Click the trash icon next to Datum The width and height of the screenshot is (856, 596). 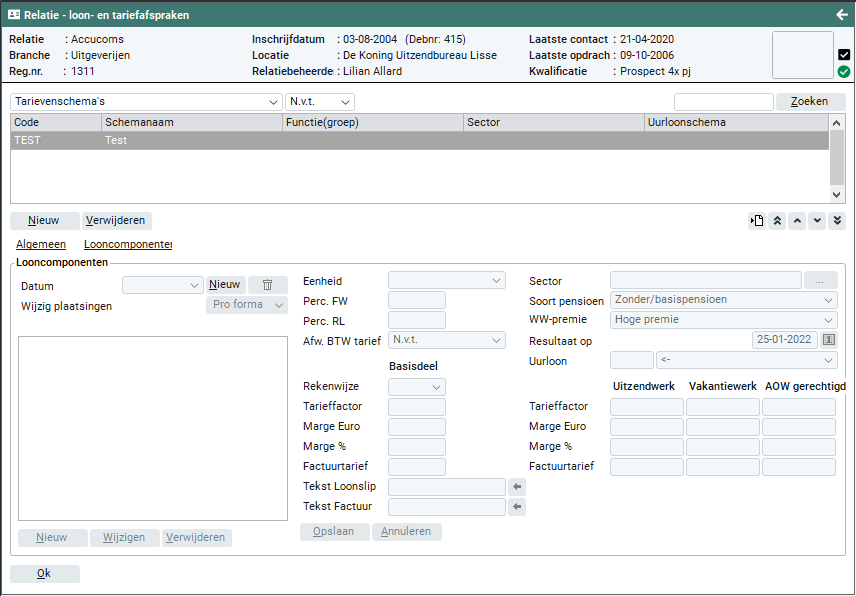point(267,285)
